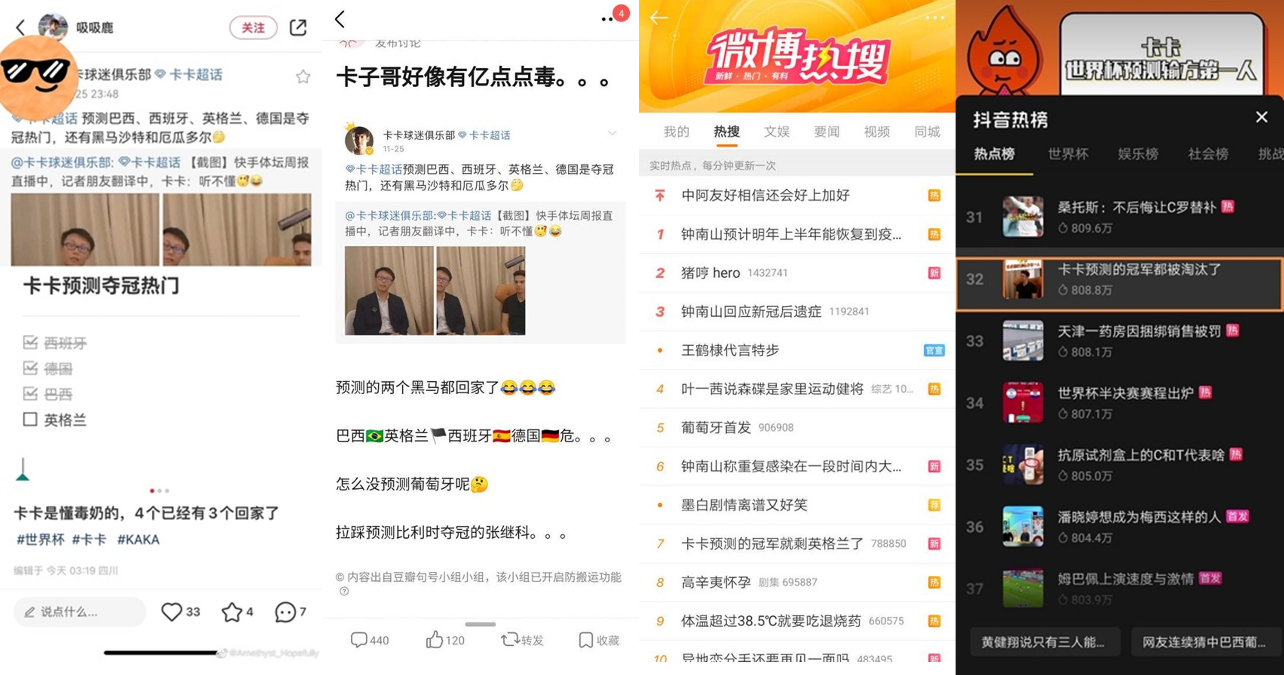
Task: Select the 热搜 tab
Action: (x=727, y=132)
